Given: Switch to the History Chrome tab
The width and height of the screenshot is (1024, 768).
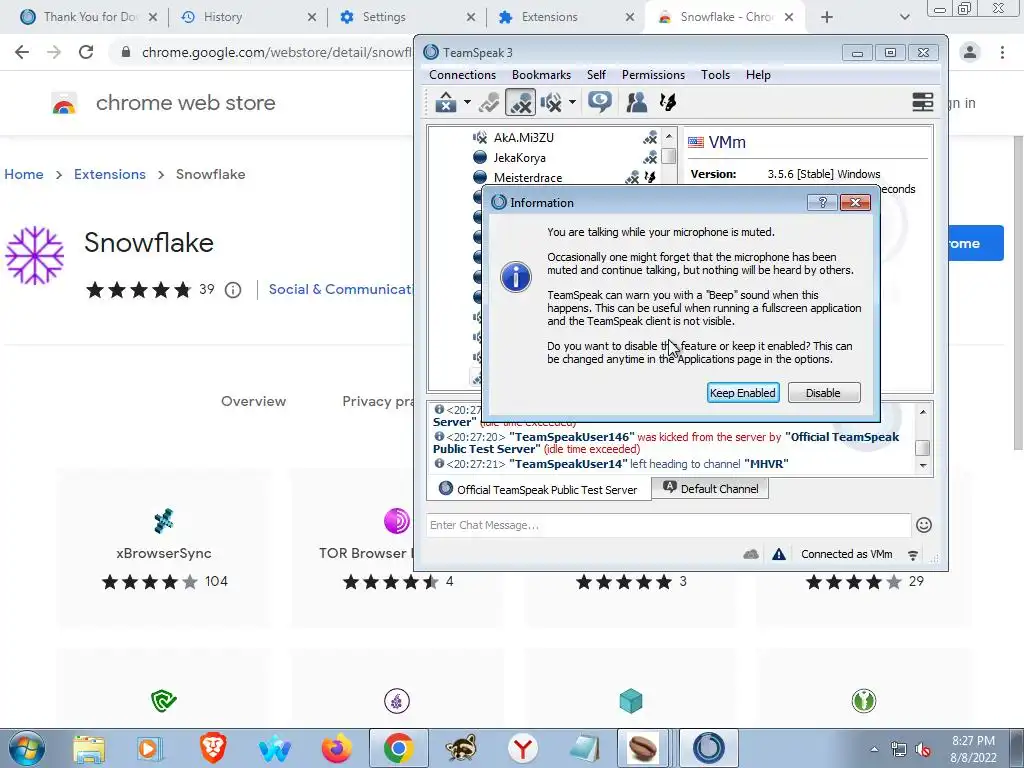Looking at the screenshot, I should (x=248, y=17).
